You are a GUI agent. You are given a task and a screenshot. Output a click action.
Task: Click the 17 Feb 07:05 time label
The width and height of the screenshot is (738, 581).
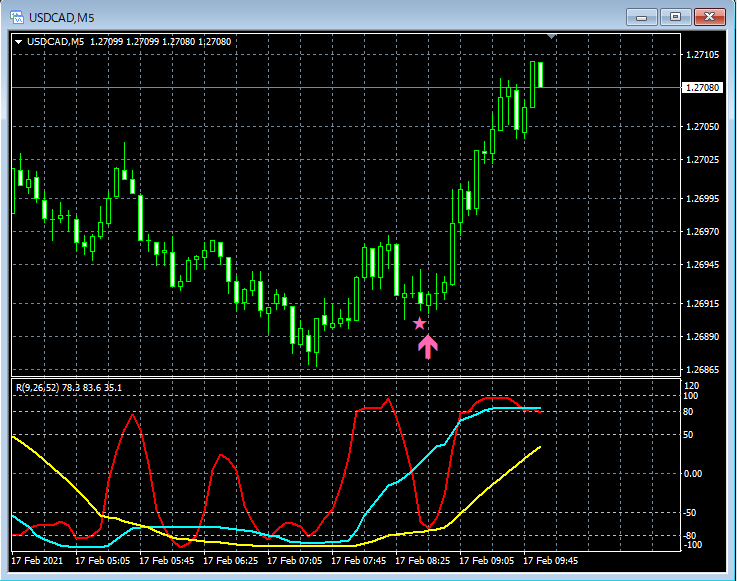coord(295,561)
